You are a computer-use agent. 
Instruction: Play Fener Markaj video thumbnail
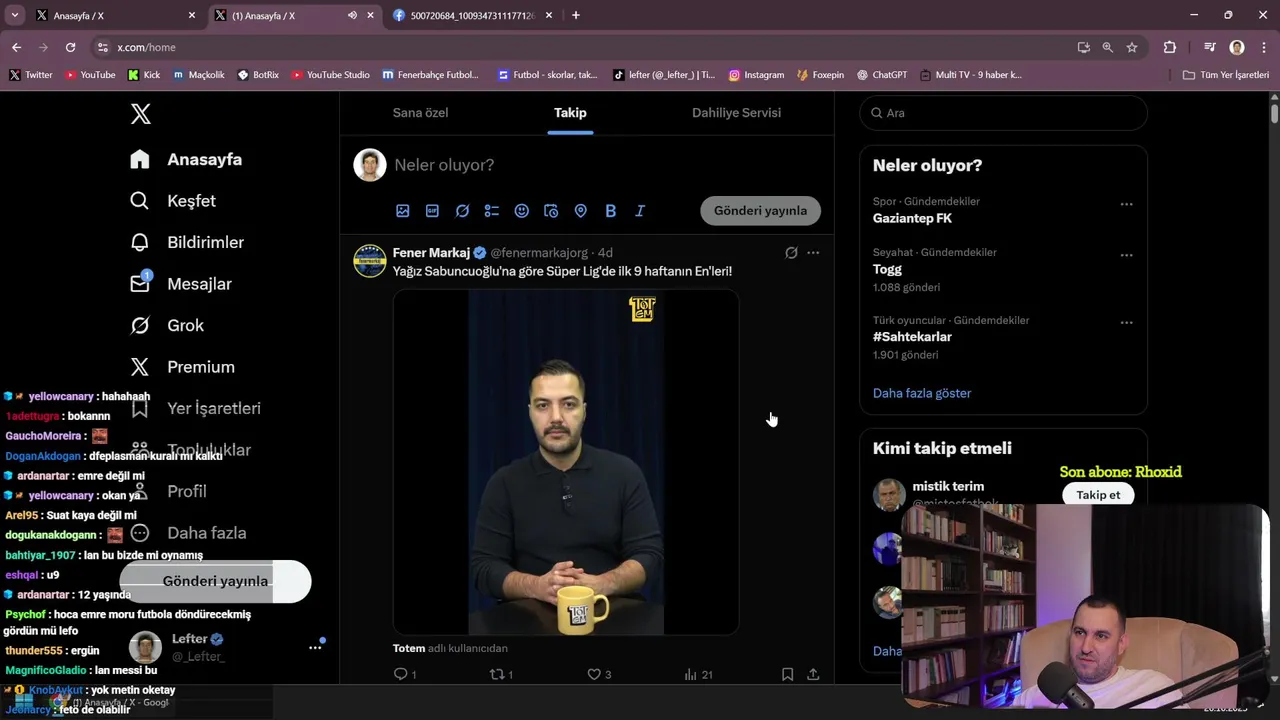pyautogui.click(x=566, y=463)
